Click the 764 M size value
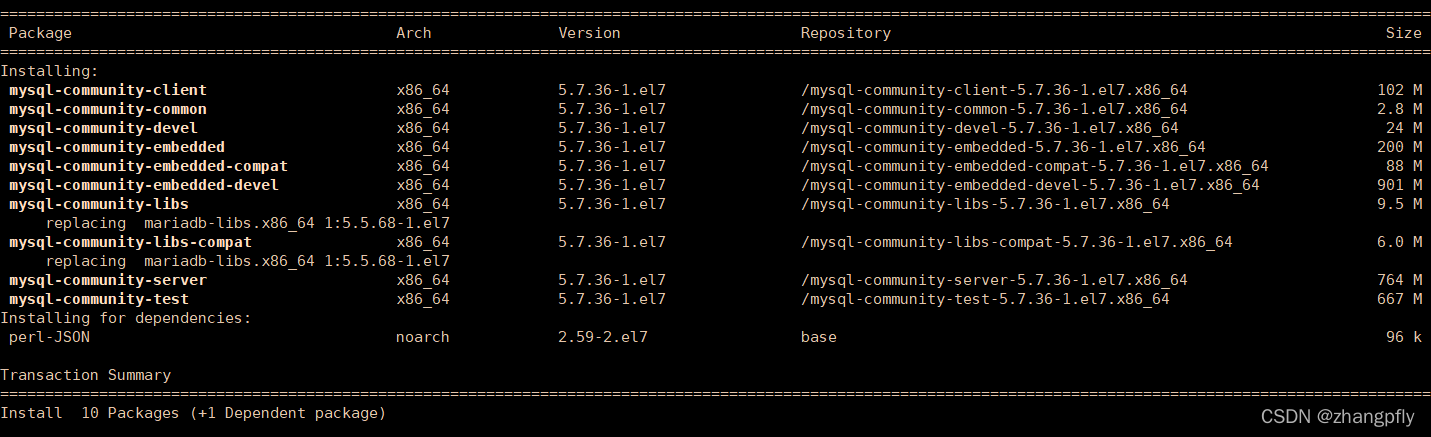 1399,280
